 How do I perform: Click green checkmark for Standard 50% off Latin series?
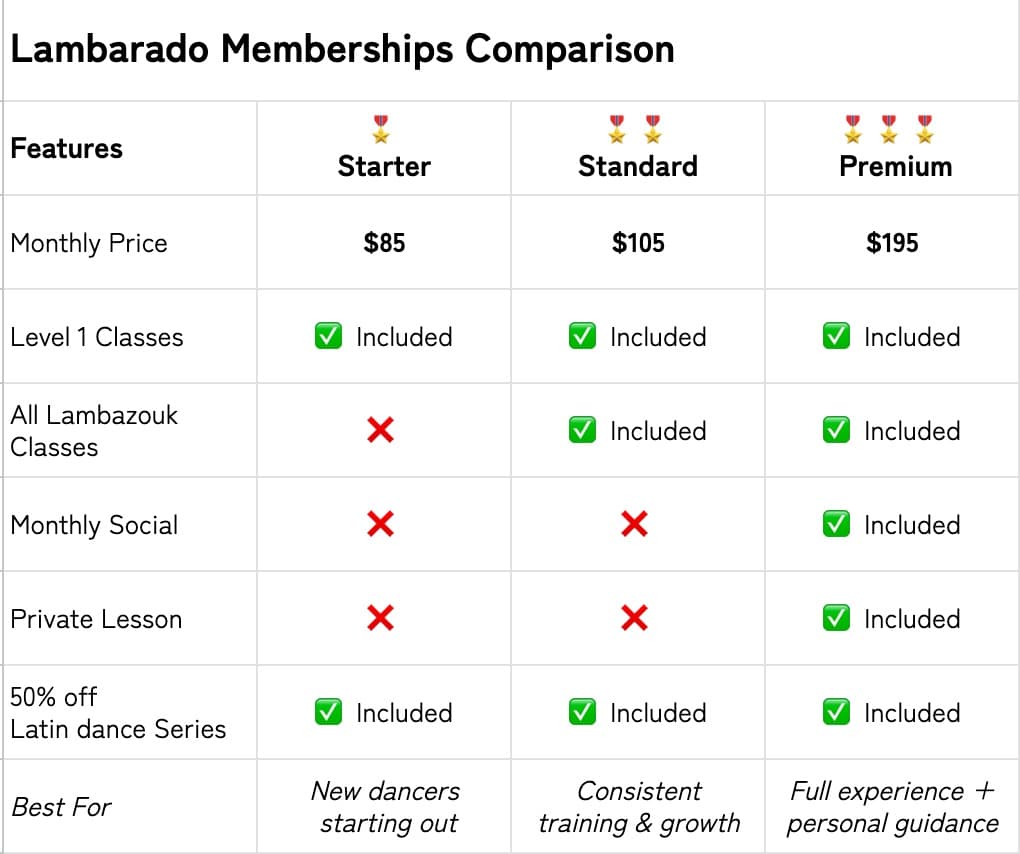[x=582, y=713]
